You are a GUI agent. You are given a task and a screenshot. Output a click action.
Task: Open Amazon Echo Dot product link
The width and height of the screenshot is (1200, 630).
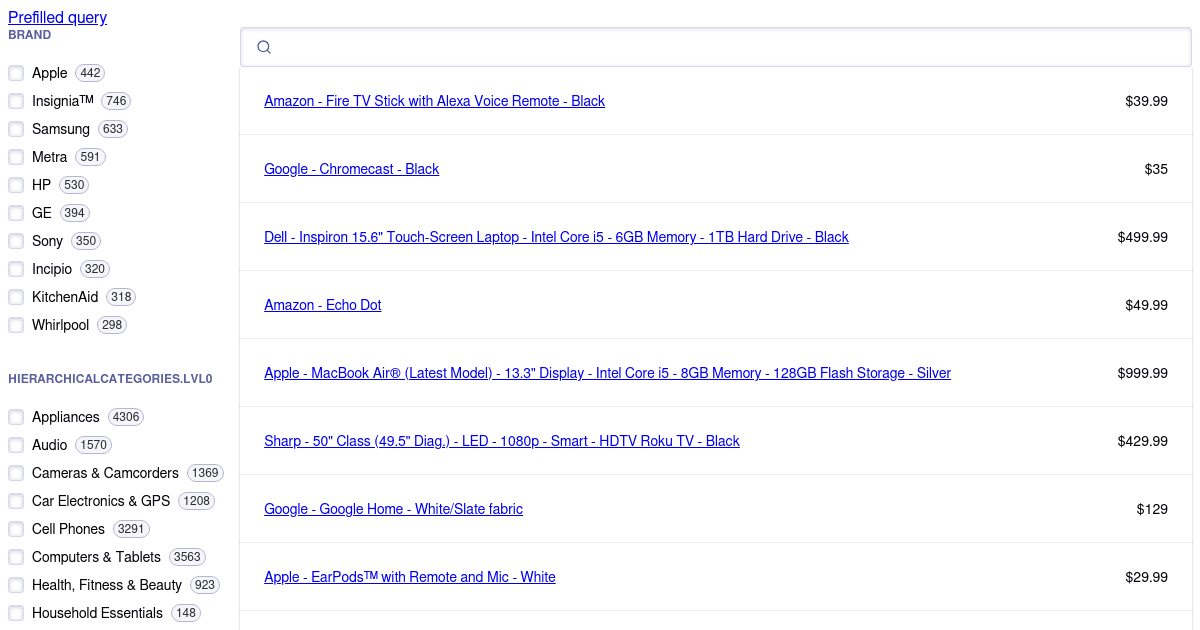pyautogui.click(x=322, y=305)
